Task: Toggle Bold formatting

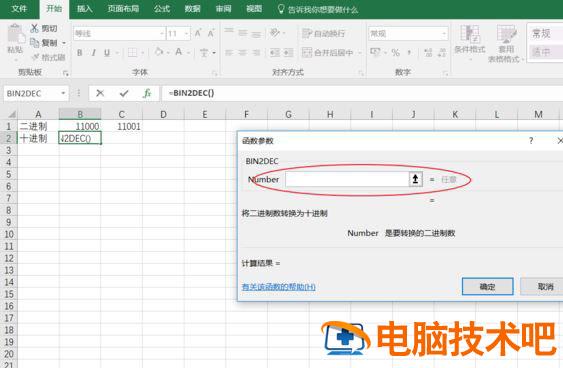Action: [80, 53]
